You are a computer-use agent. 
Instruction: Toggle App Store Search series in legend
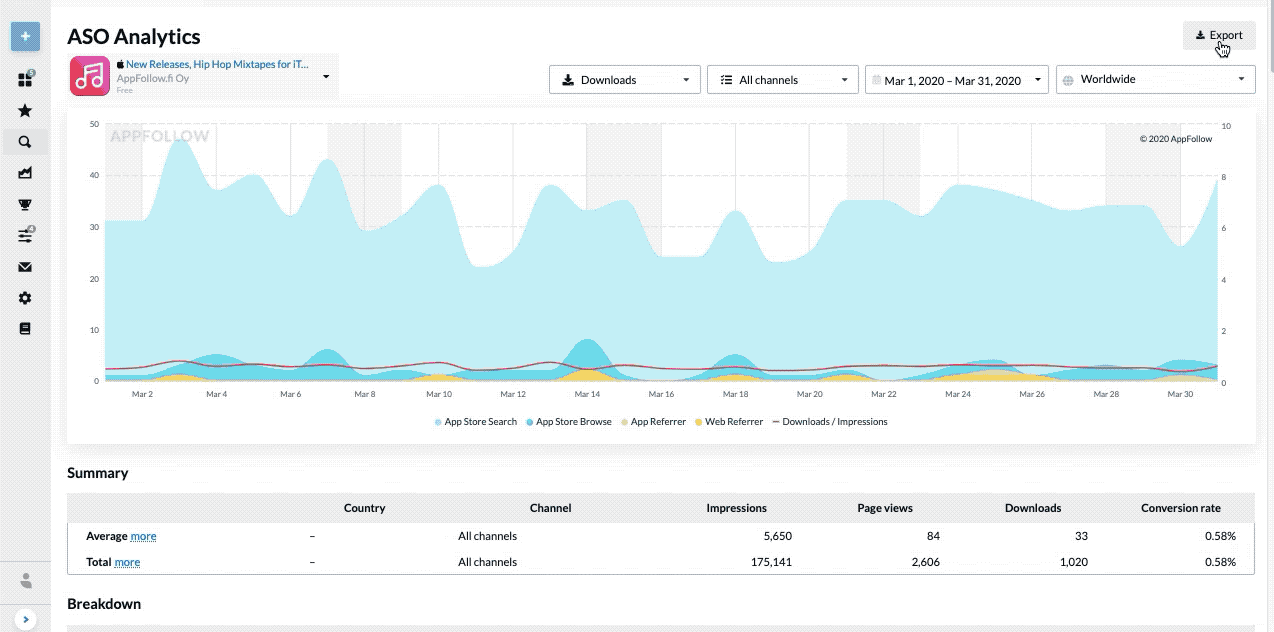(476, 422)
